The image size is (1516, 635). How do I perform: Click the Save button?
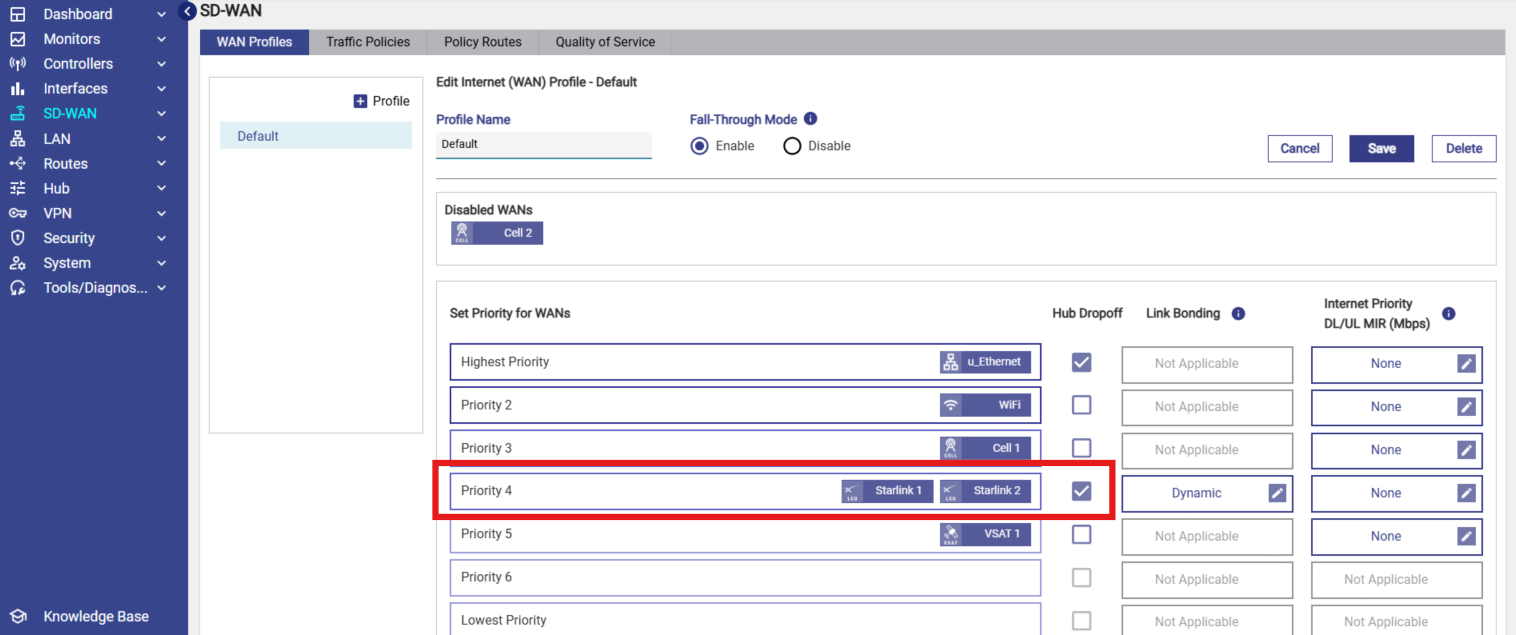click(x=1381, y=148)
